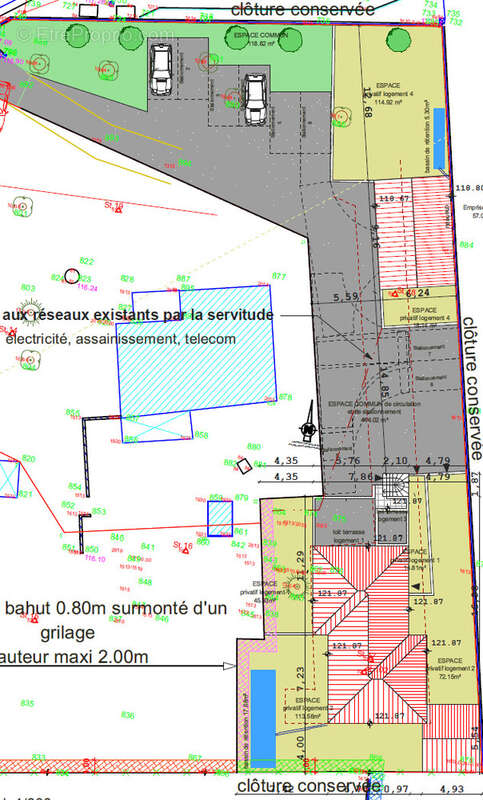Click the black circle marker near point 823
The height and width of the screenshot is (800, 483).
click(x=72, y=277)
